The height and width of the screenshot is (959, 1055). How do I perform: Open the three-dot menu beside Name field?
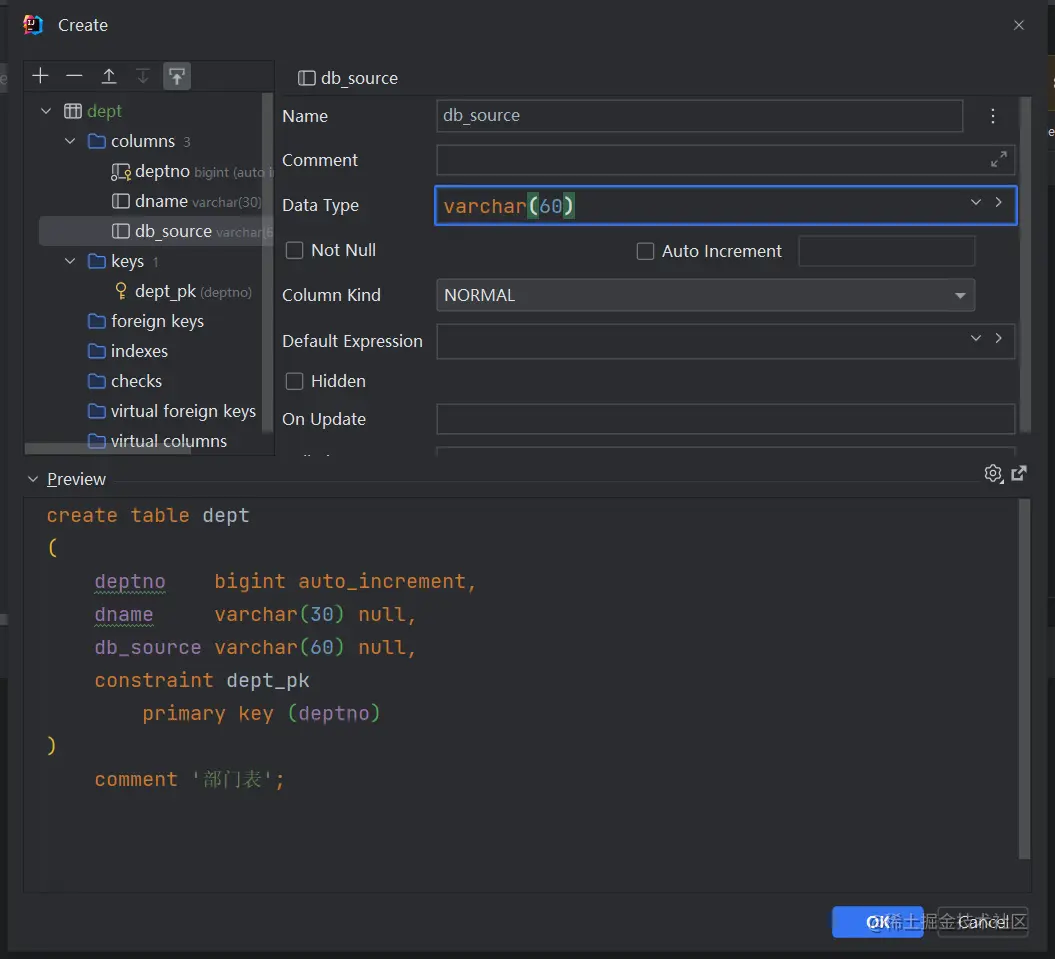[992, 116]
